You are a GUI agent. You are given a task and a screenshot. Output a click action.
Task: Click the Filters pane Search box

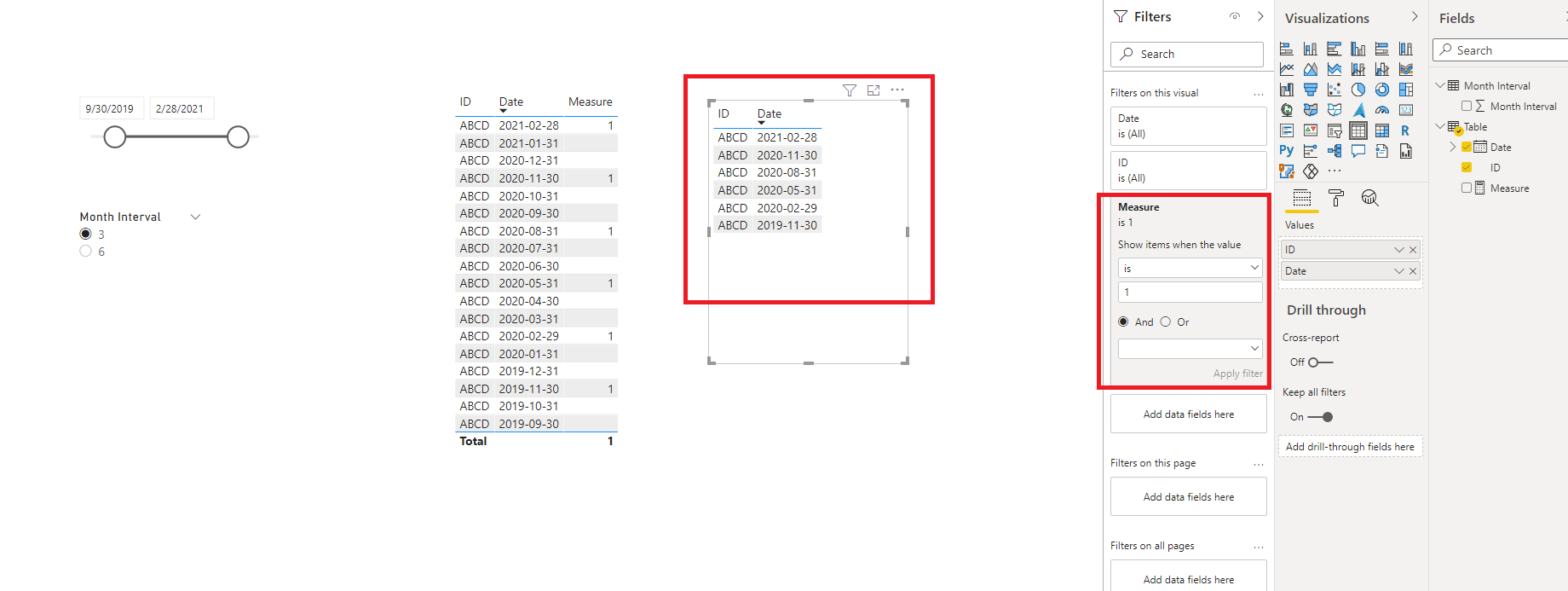(1187, 54)
